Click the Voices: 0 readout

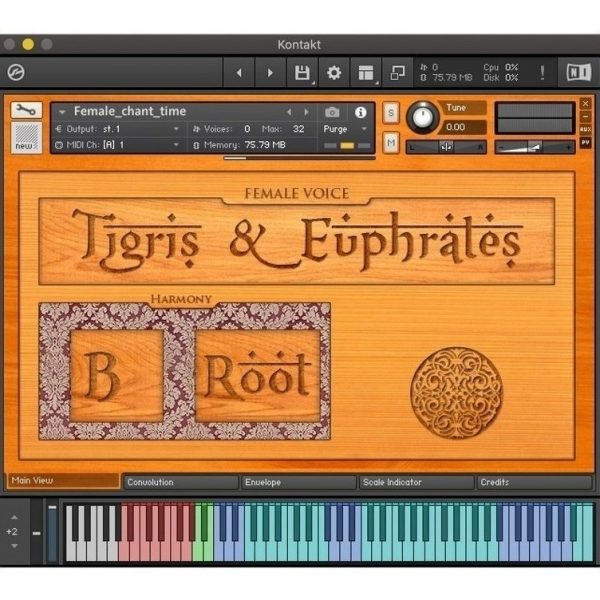coord(222,129)
